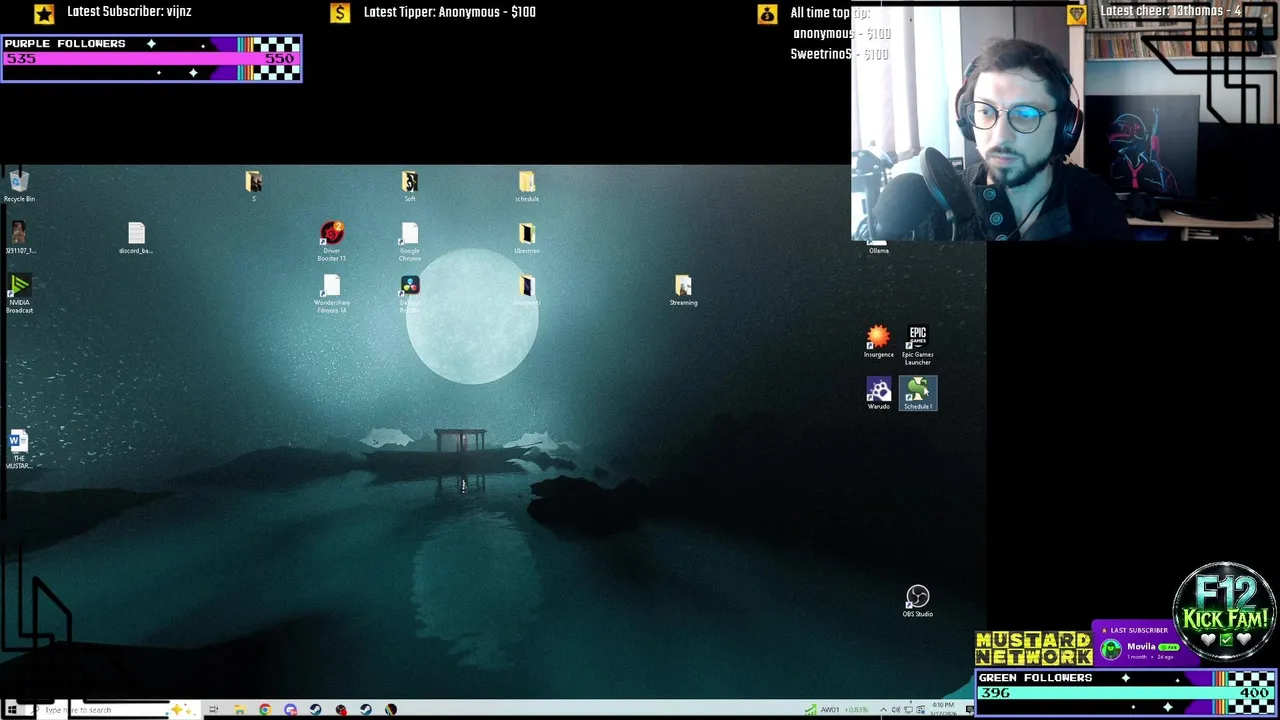Launch Wondershare Filmora 14 shortcut
Viewport: 1280px width, 720px height.
332,294
